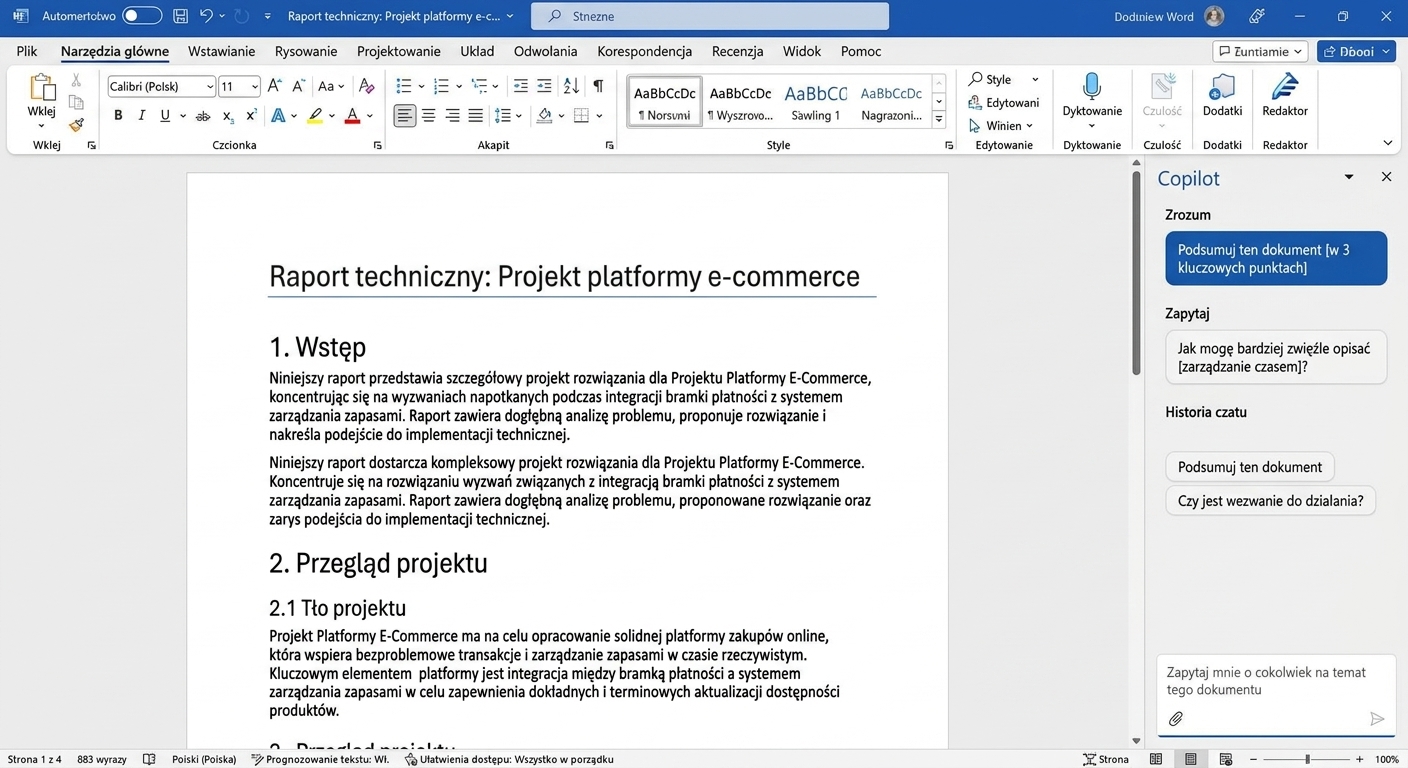Click the Cut scissors icon
The image size is (1408, 768).
[x=76, y=80]
